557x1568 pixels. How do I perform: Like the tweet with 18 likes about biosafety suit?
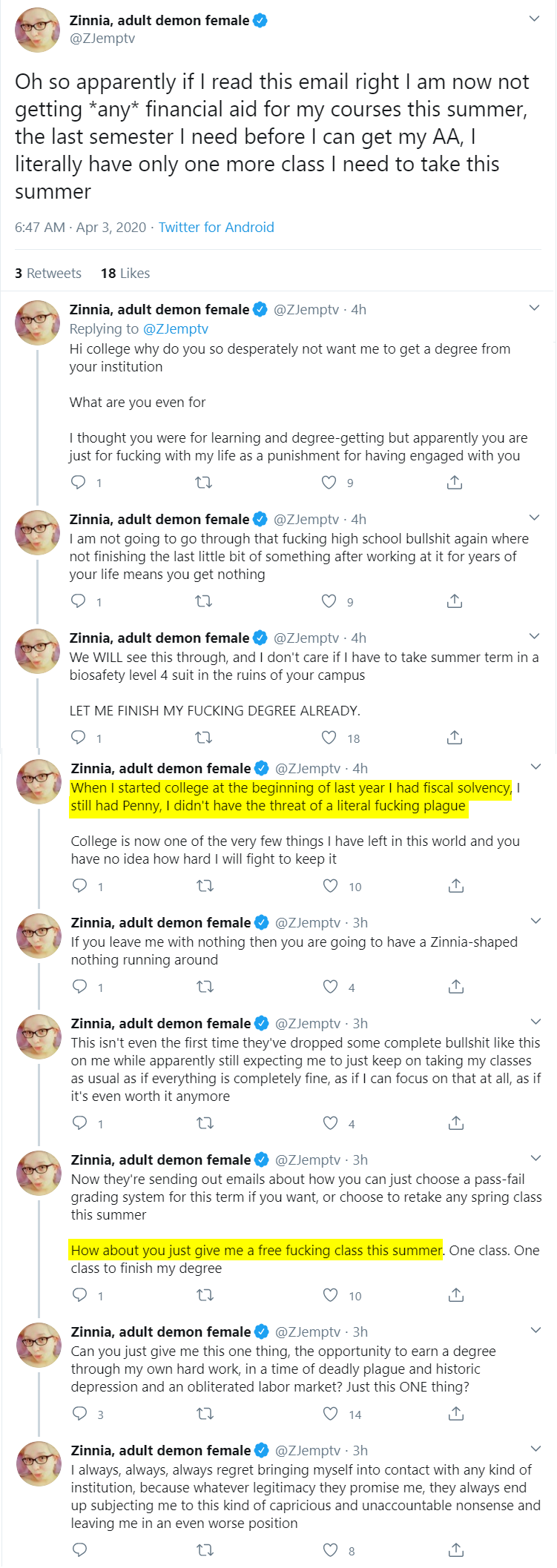(x=329, y=738)
